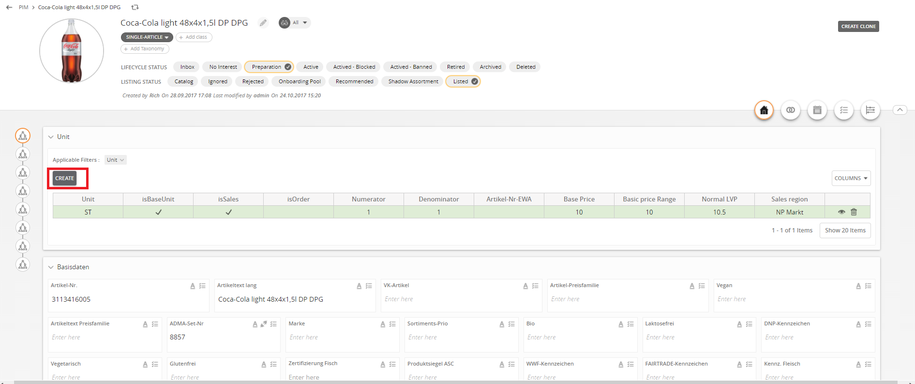Viewport: 915px width, 384px height.
Task: Click the Artikel-Nr. field context icon
Action: (193, 286)
